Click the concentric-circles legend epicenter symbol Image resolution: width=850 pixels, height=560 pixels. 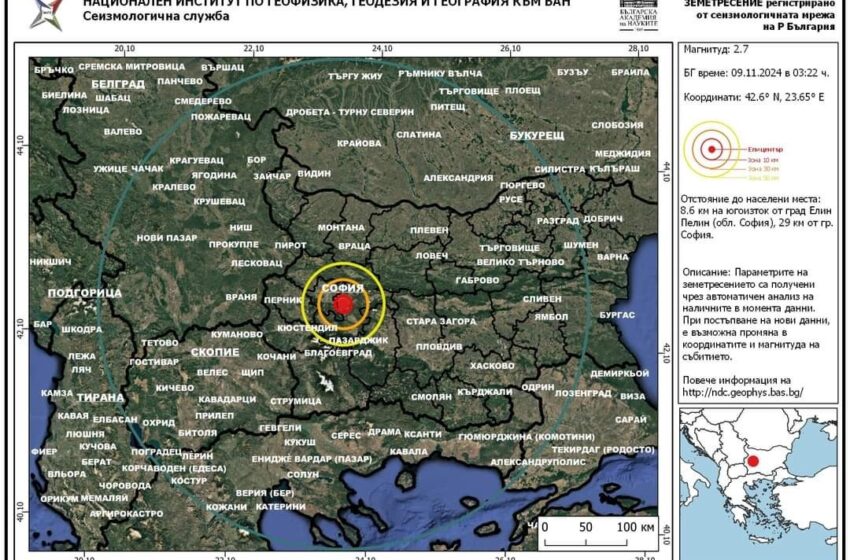click(711, 150)
